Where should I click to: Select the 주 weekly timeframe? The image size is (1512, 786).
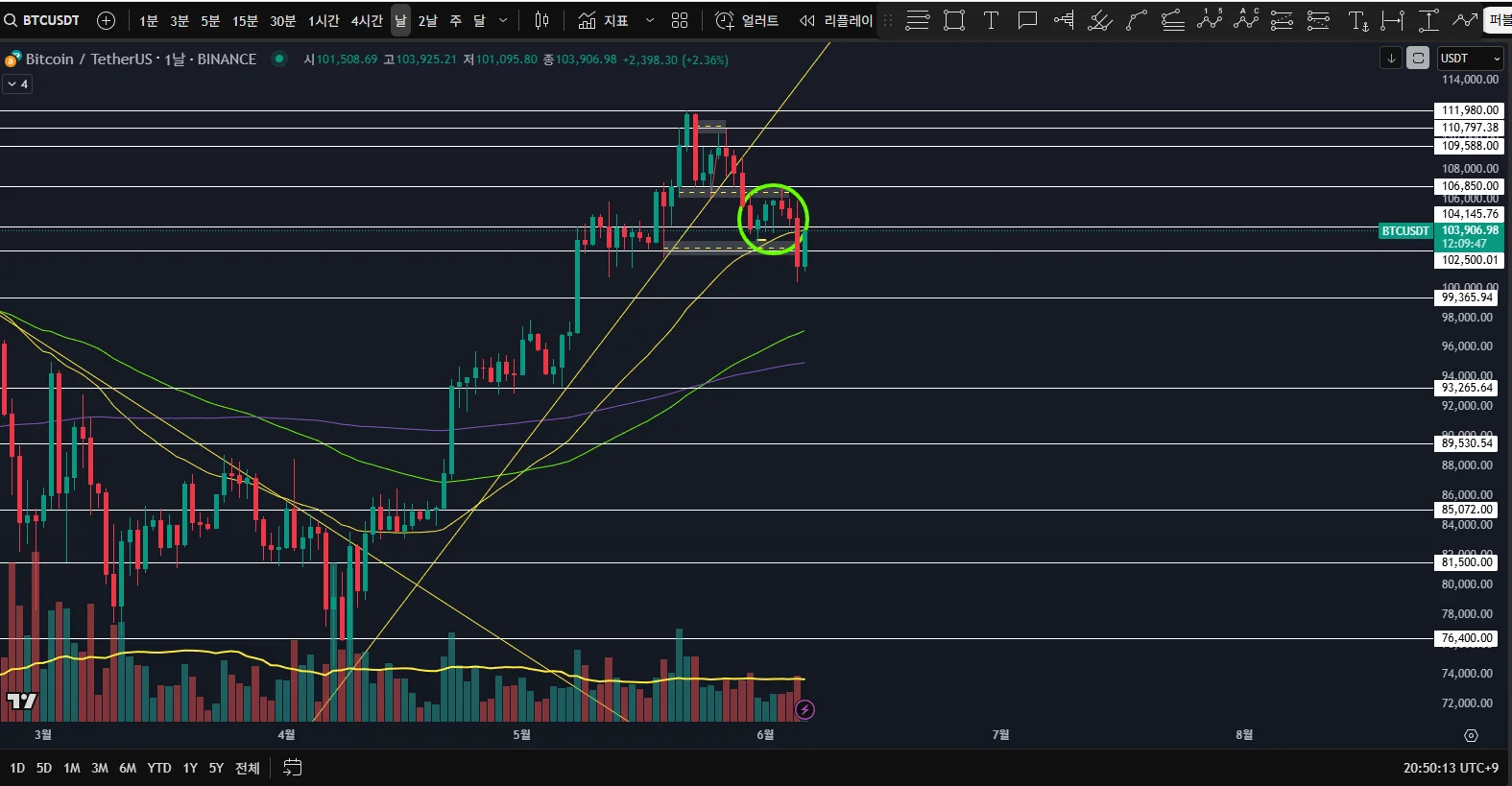point(456,20)
